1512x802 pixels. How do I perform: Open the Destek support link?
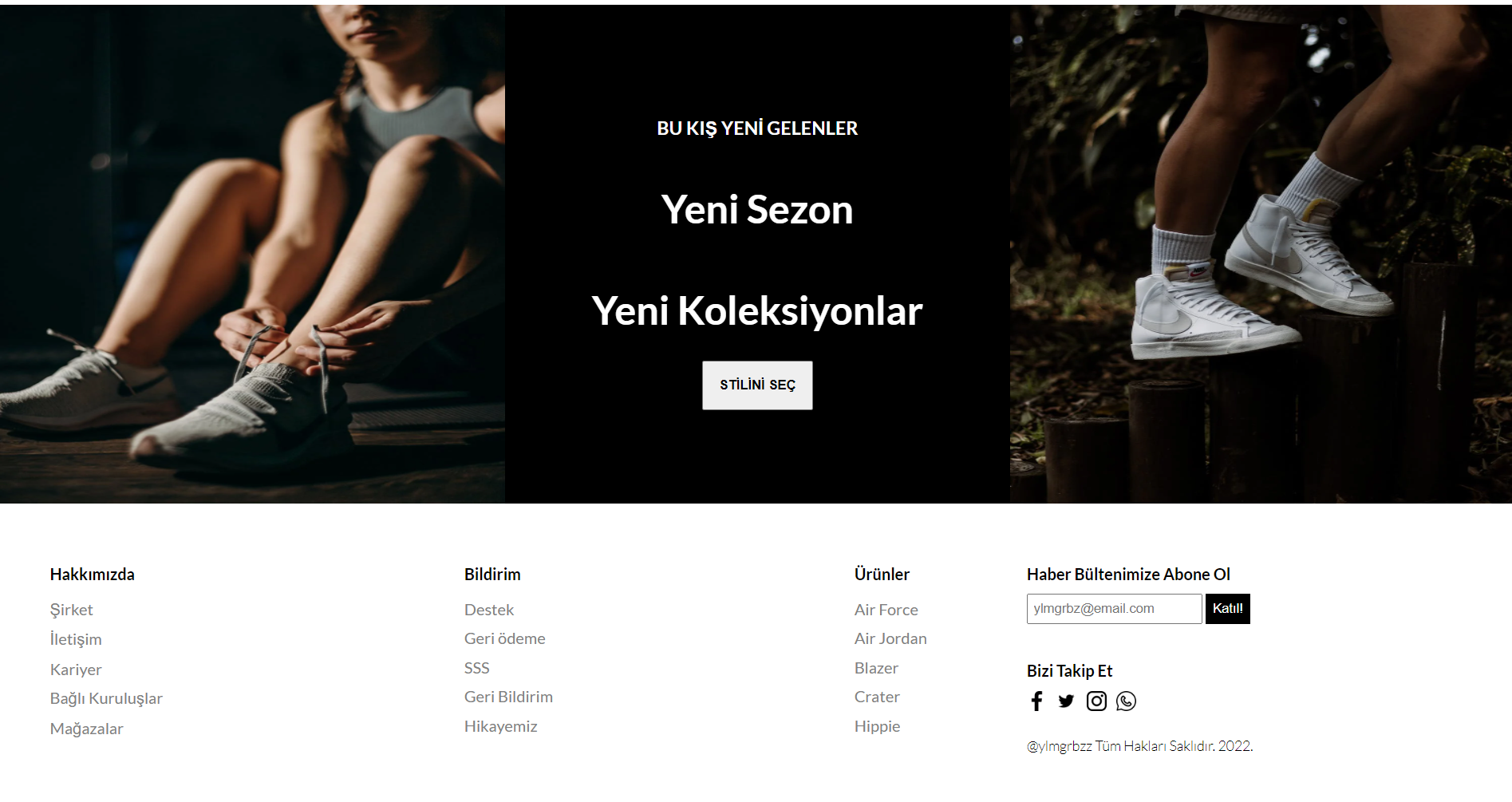click(489, 610)
